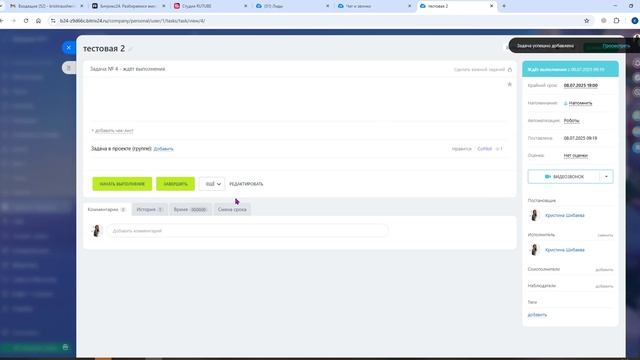640x360 pixels.
Task: Click the Исполнитель avatar image
Action: [534, 249]
